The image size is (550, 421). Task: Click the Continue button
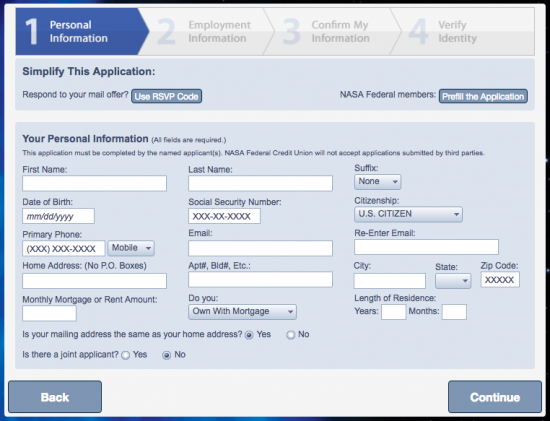(495, 397)
